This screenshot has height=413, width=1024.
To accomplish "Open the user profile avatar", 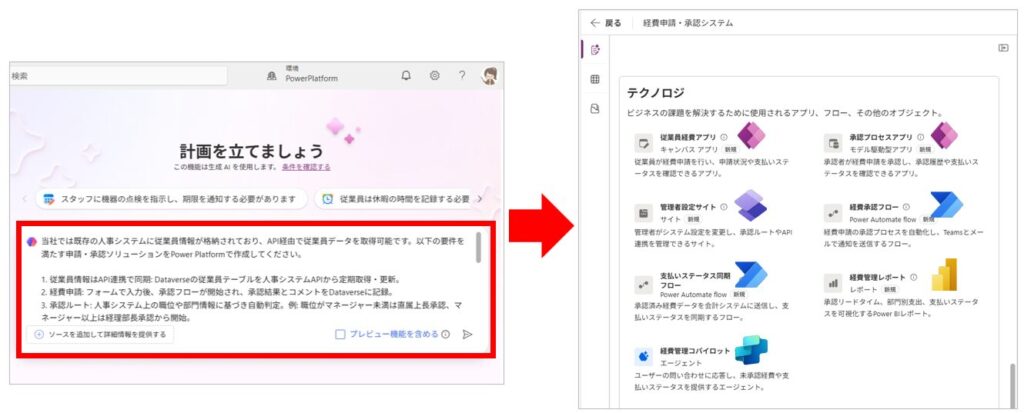I will (489, 76).
